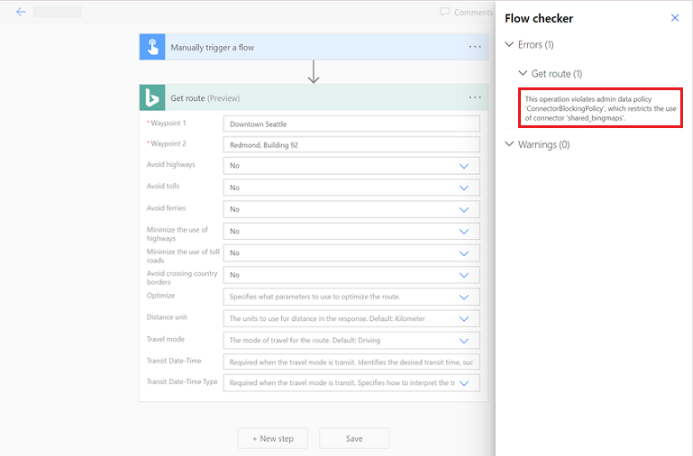Image resolution: width=693 pixels, height=456 pixels.
Task: Click the Bing Maps Get route icon
Action: tap(152, 98)
